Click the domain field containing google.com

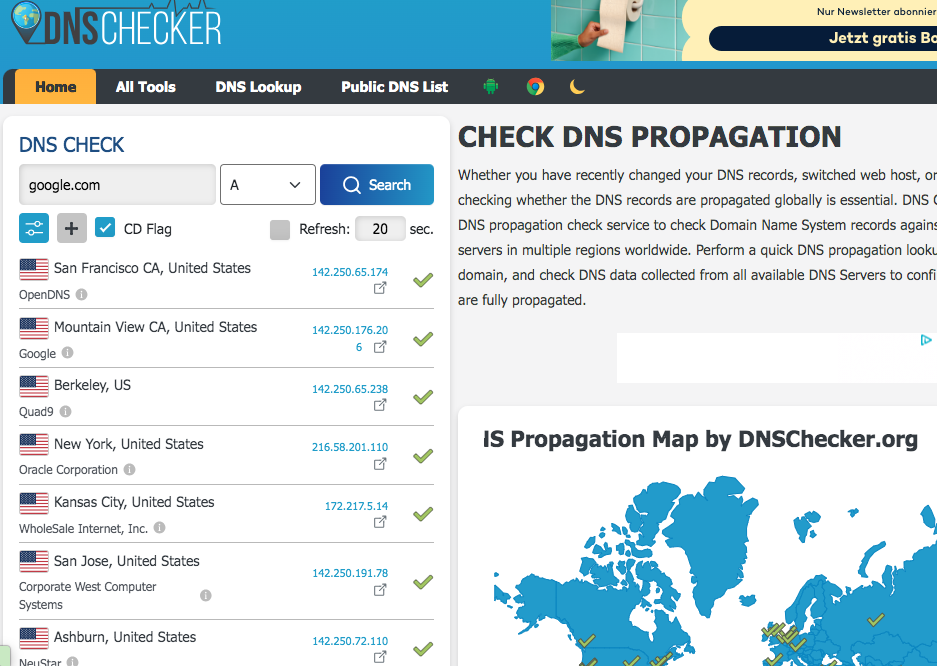(x=117, y=185)
